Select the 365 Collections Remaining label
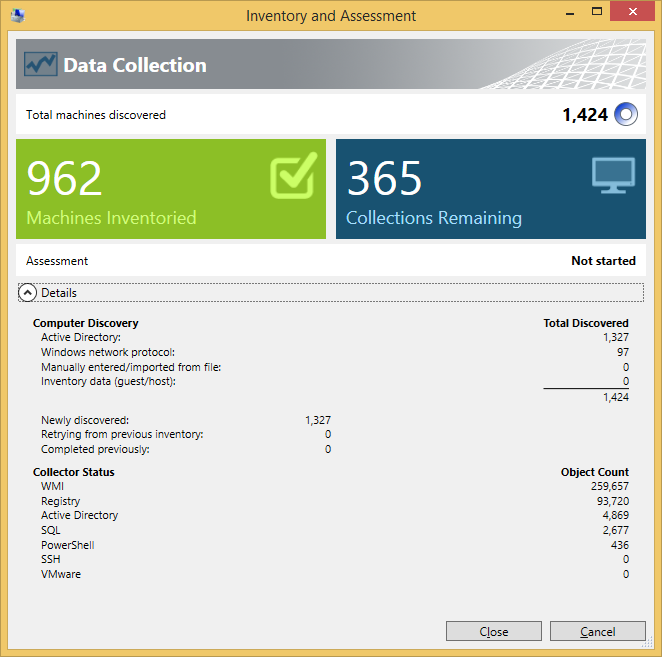The image size is (662, 657). [x=433, y=218]
